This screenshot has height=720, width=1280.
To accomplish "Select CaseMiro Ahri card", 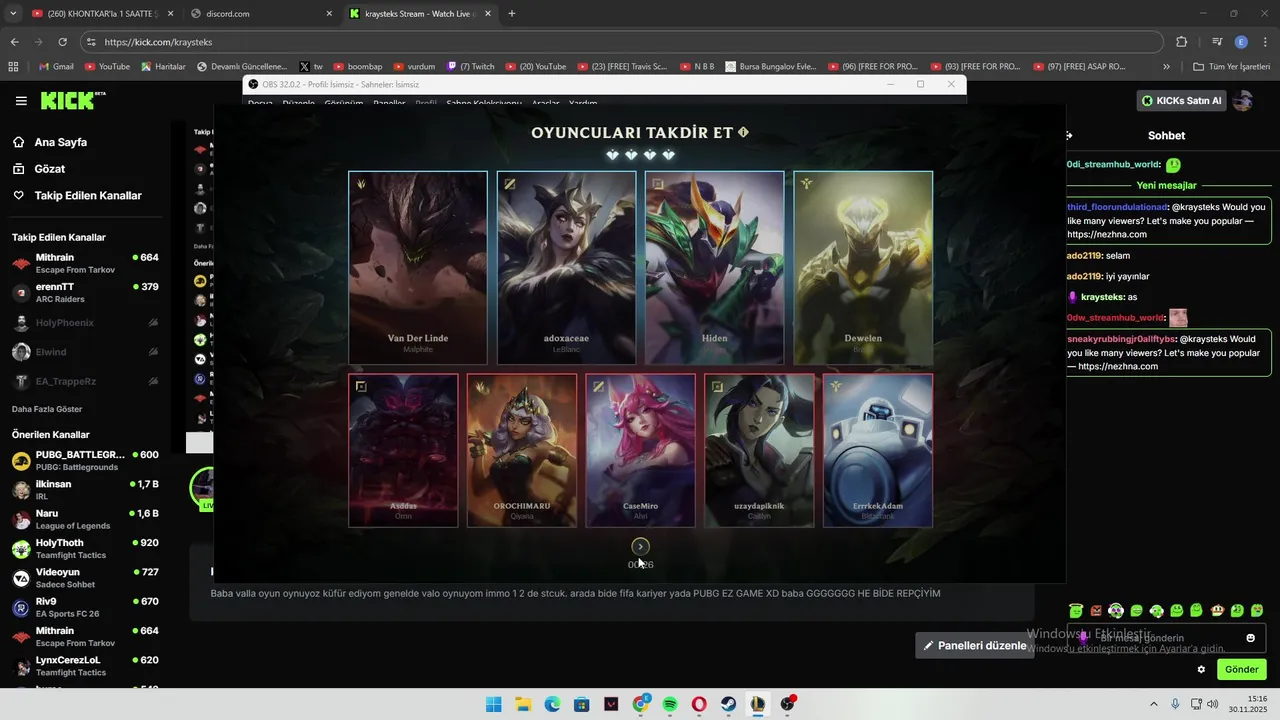I will (x=640, y=450).
